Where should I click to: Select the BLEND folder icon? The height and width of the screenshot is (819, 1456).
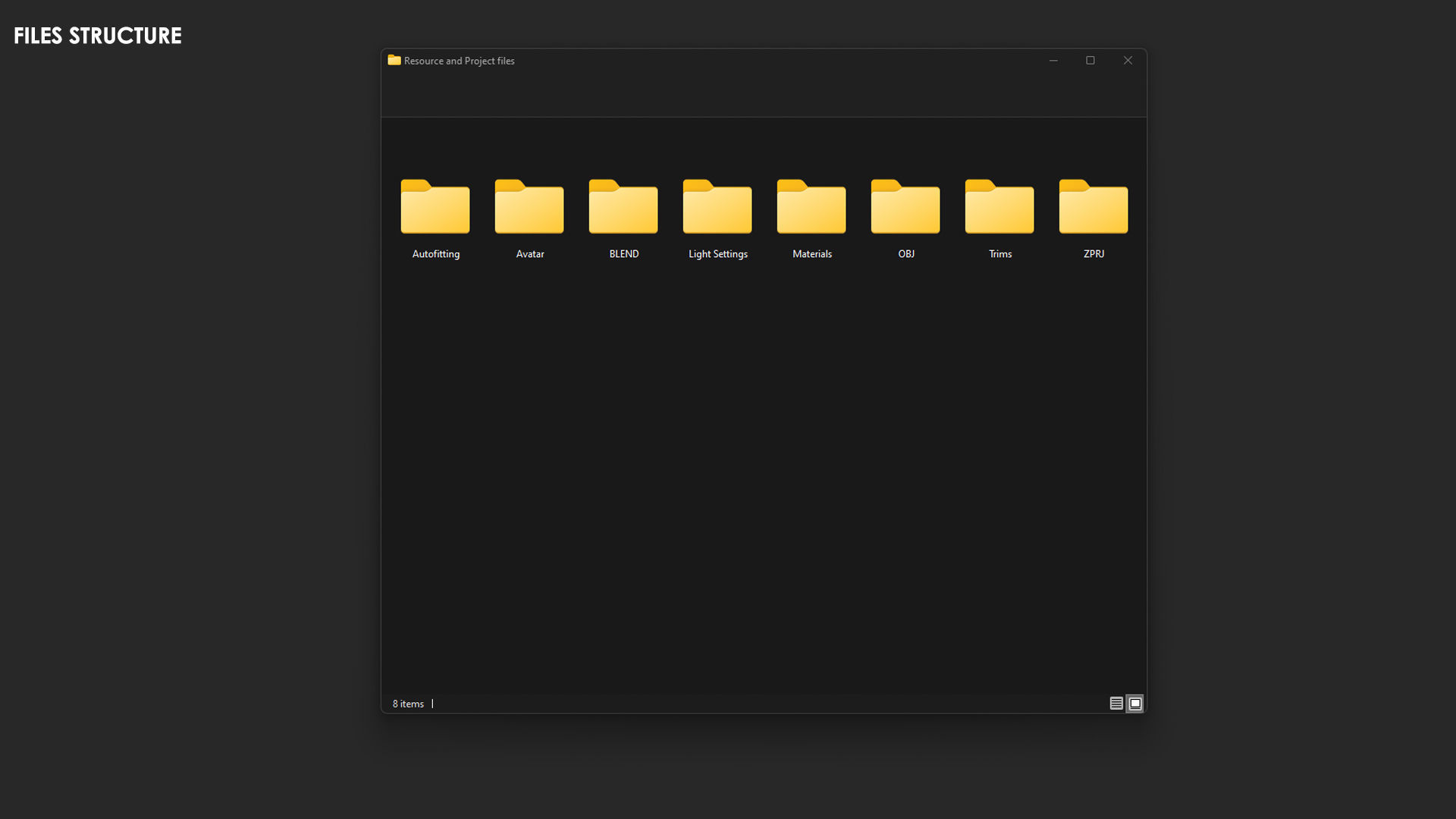(x=623, y=207)
